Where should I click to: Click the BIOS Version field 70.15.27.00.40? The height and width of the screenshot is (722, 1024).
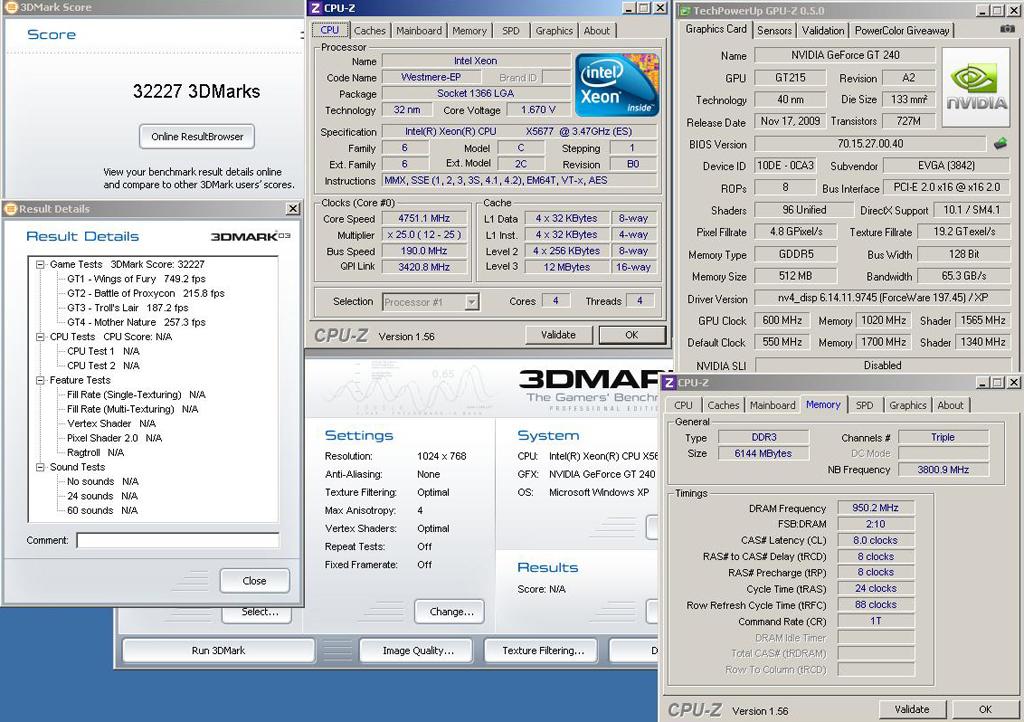click(x=870, y=144)
